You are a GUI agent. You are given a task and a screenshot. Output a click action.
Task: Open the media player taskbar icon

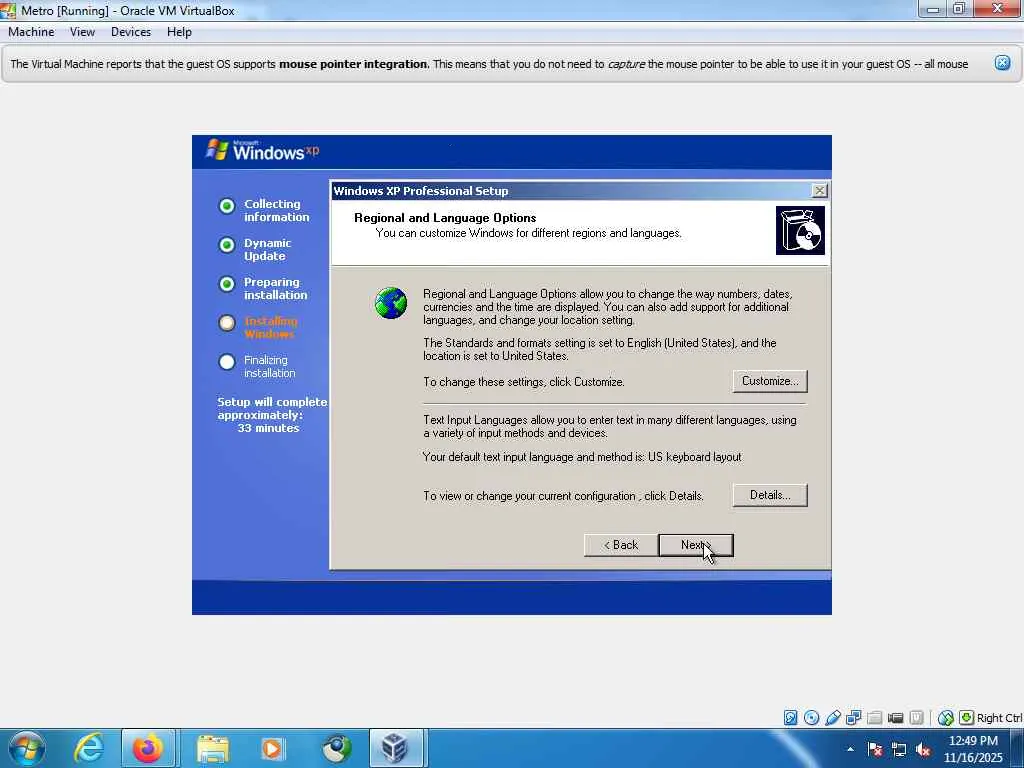pos(272,748)
